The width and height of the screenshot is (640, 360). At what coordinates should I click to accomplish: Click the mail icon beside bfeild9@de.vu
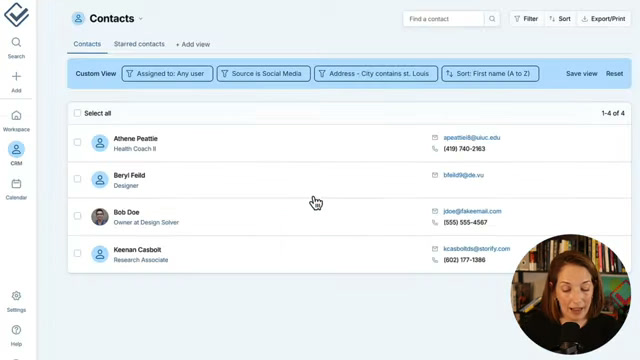point(435,175)
